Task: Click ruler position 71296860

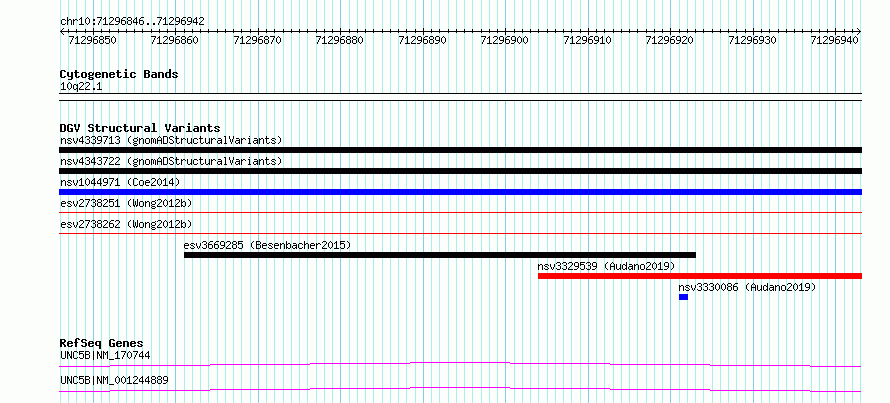Action: 176,40
